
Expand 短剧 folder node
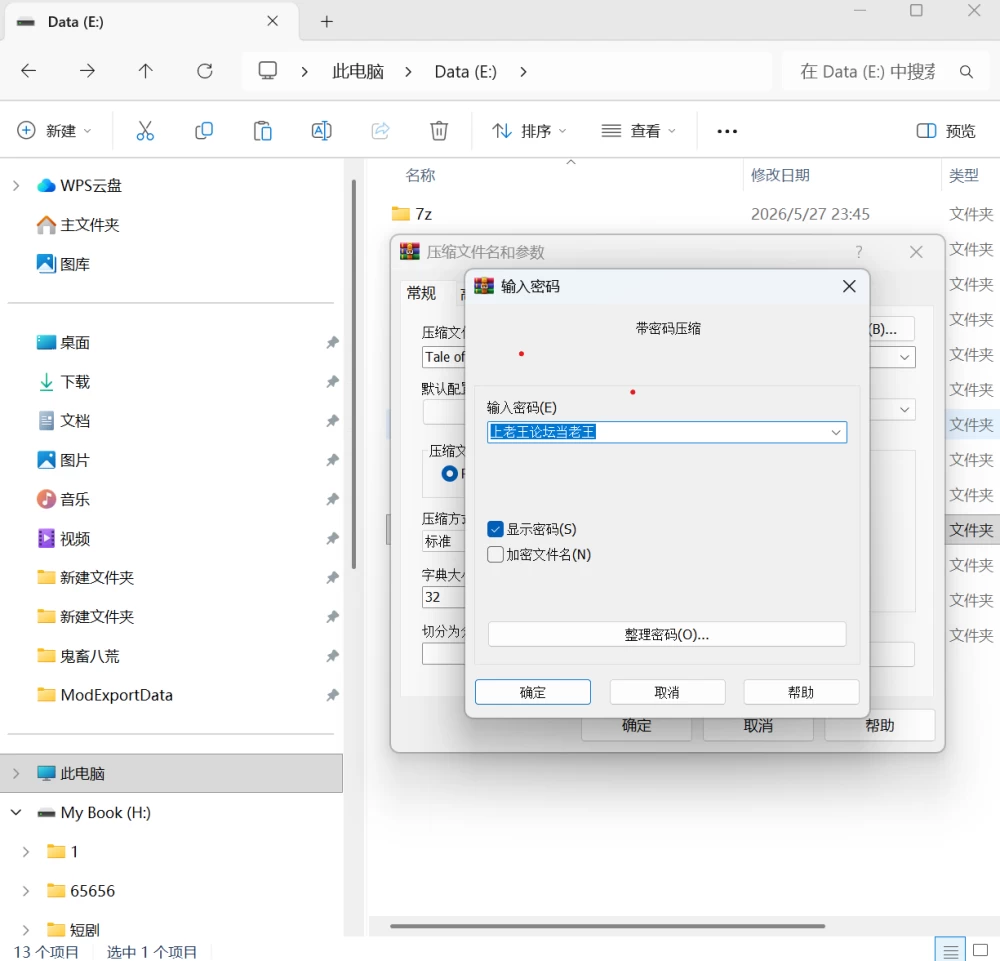coord(26,930)
